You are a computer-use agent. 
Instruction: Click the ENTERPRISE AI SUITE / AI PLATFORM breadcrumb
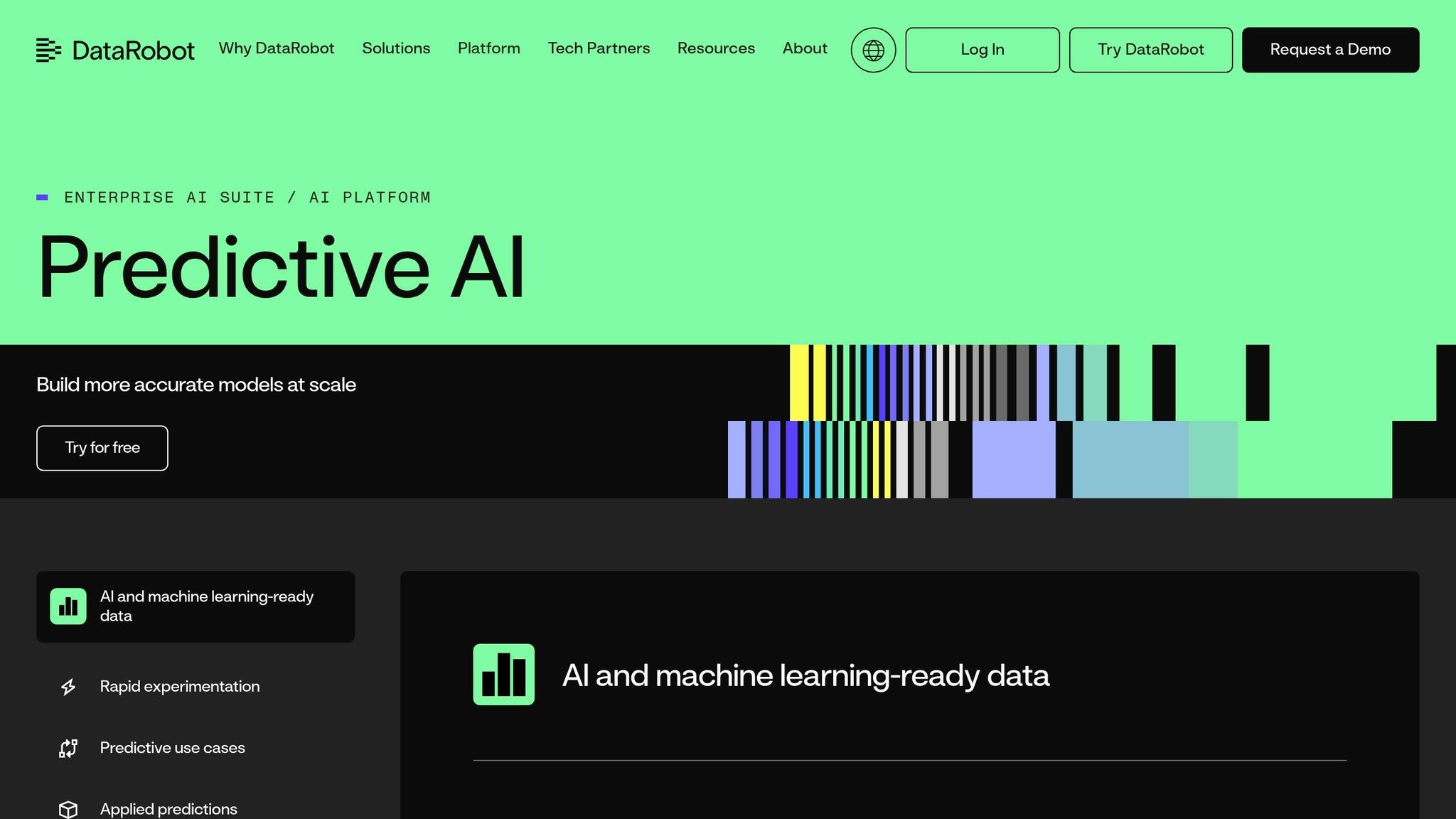pos(247,198)
